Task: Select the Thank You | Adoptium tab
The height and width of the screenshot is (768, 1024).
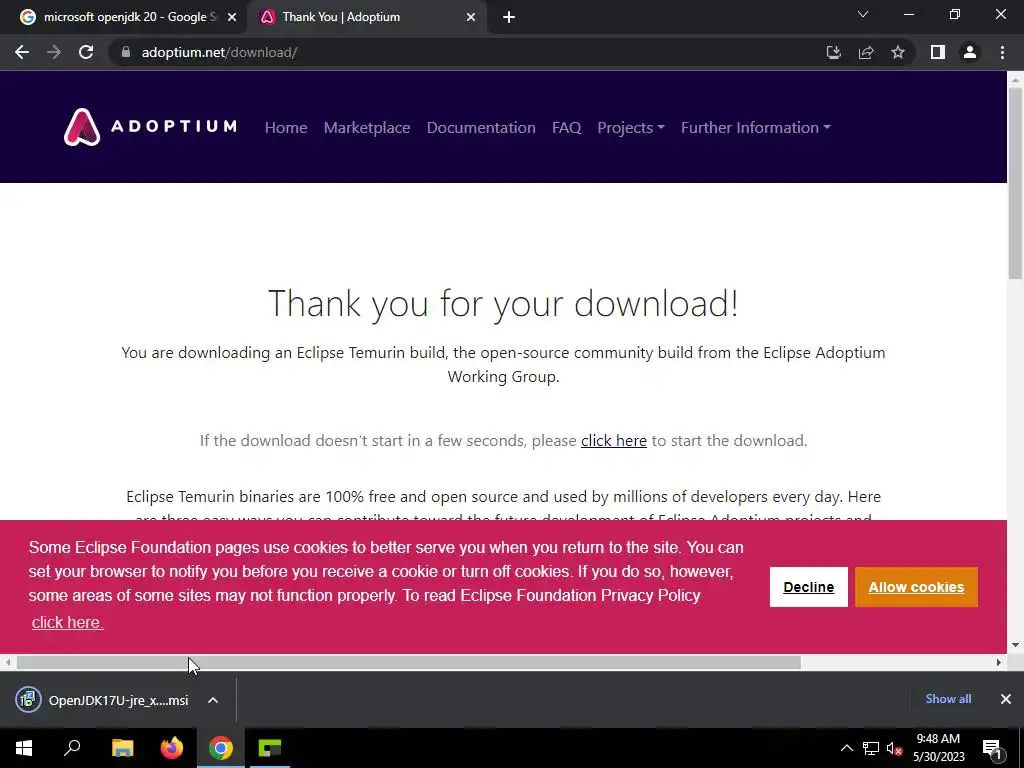Action: click(366, 17)
